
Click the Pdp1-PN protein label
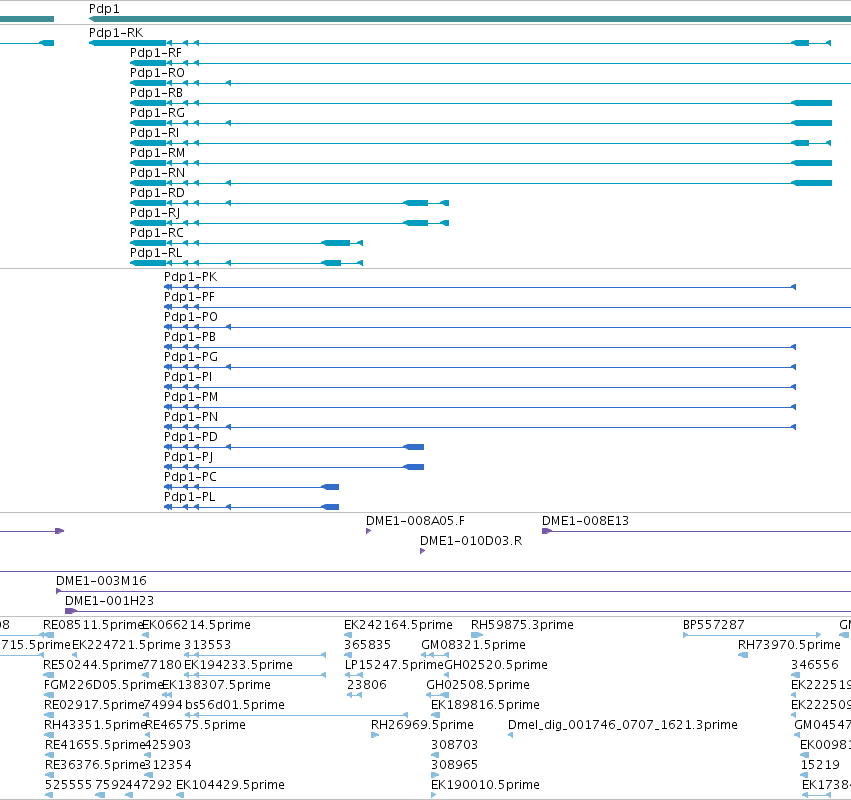pyautogui.click(x=191, y=417)
